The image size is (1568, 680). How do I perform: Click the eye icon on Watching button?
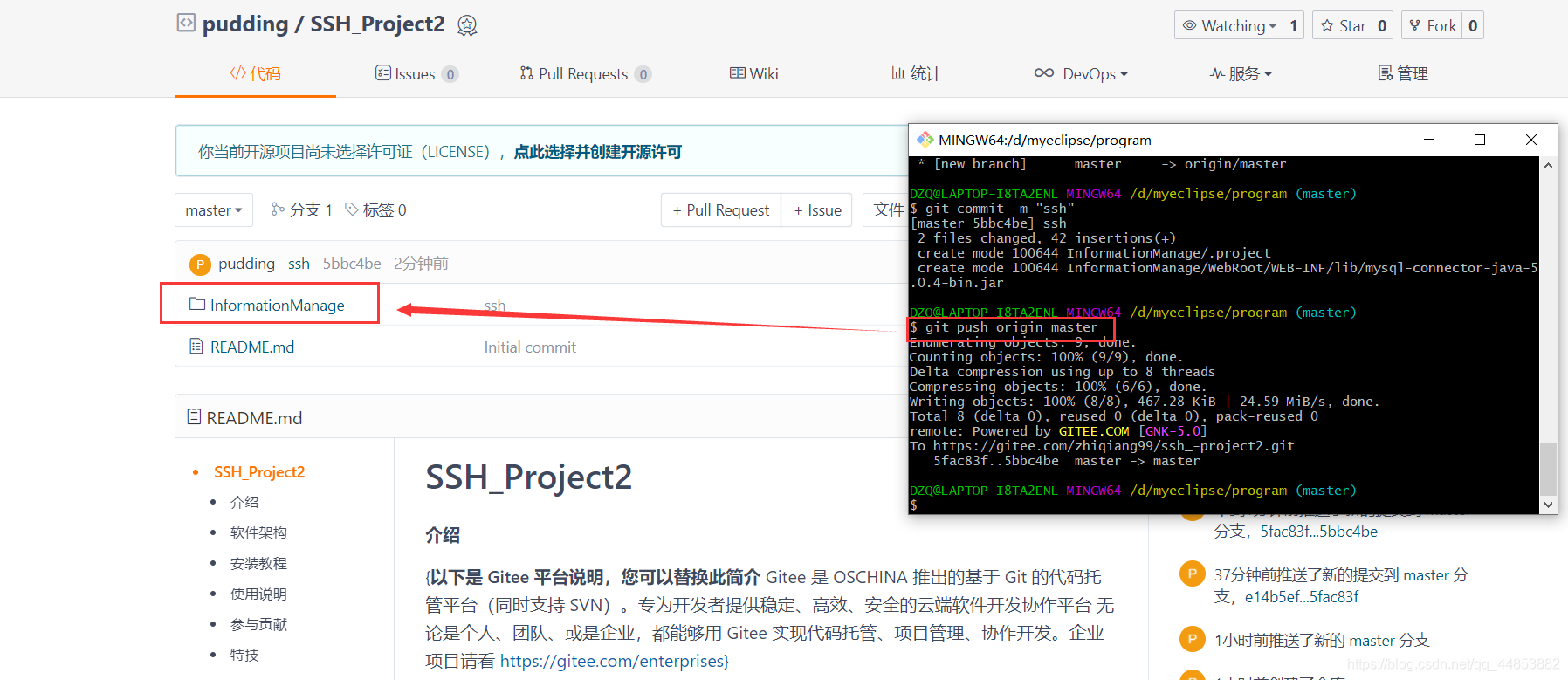point(1189,25)
